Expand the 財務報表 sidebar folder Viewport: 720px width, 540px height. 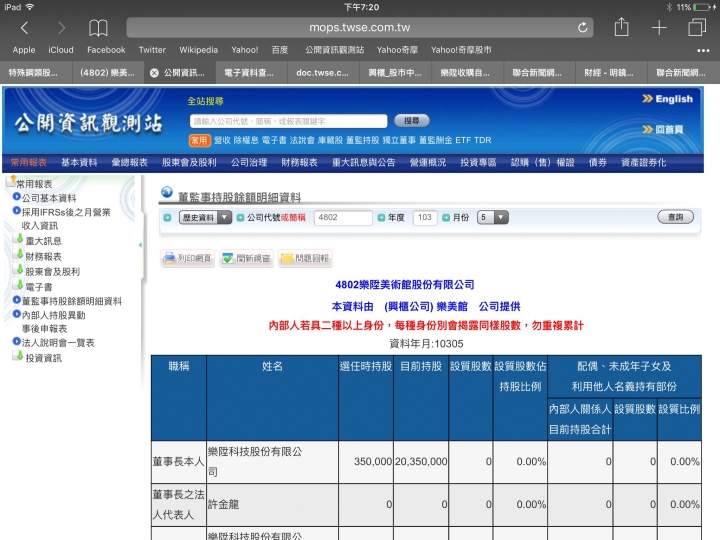pyautogui.click(x=36, y=256)
